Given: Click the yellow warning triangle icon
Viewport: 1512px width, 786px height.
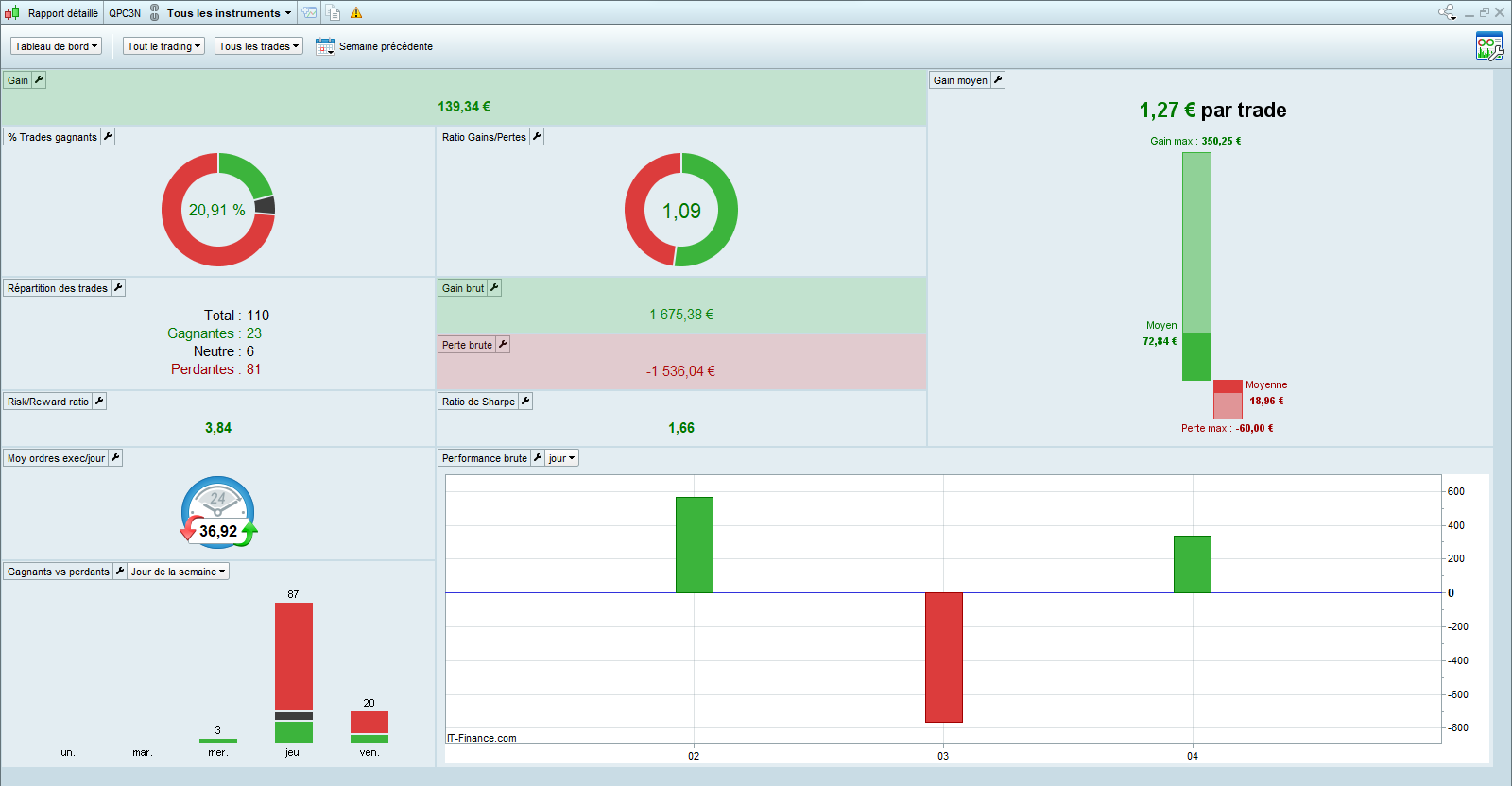Looking at the screenshot, I should point(356,13).
